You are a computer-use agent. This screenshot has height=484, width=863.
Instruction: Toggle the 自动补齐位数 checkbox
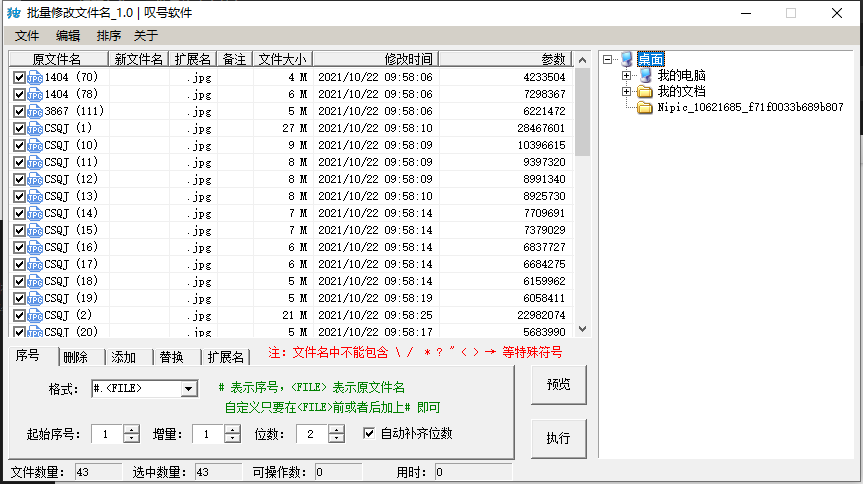point(369,434)
